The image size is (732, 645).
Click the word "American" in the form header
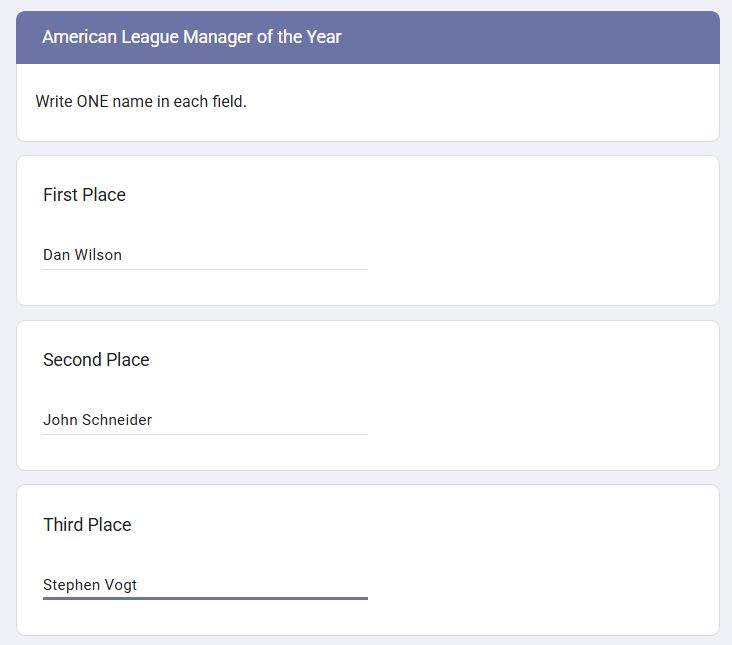[x=80, y=37]
